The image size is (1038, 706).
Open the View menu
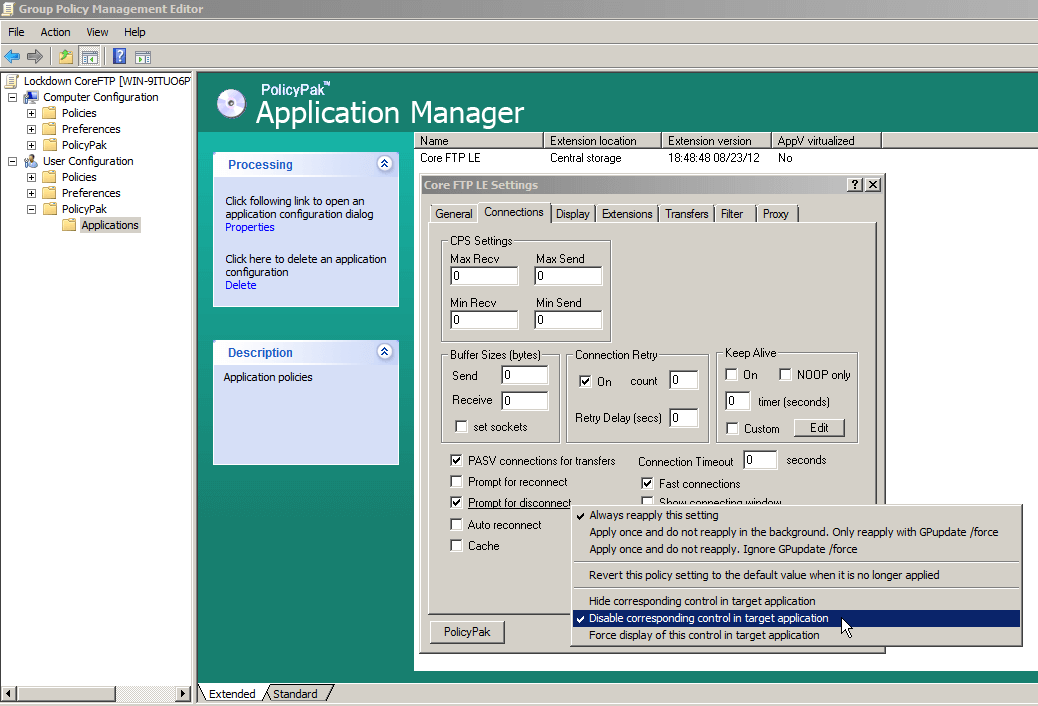pos(97,32)
